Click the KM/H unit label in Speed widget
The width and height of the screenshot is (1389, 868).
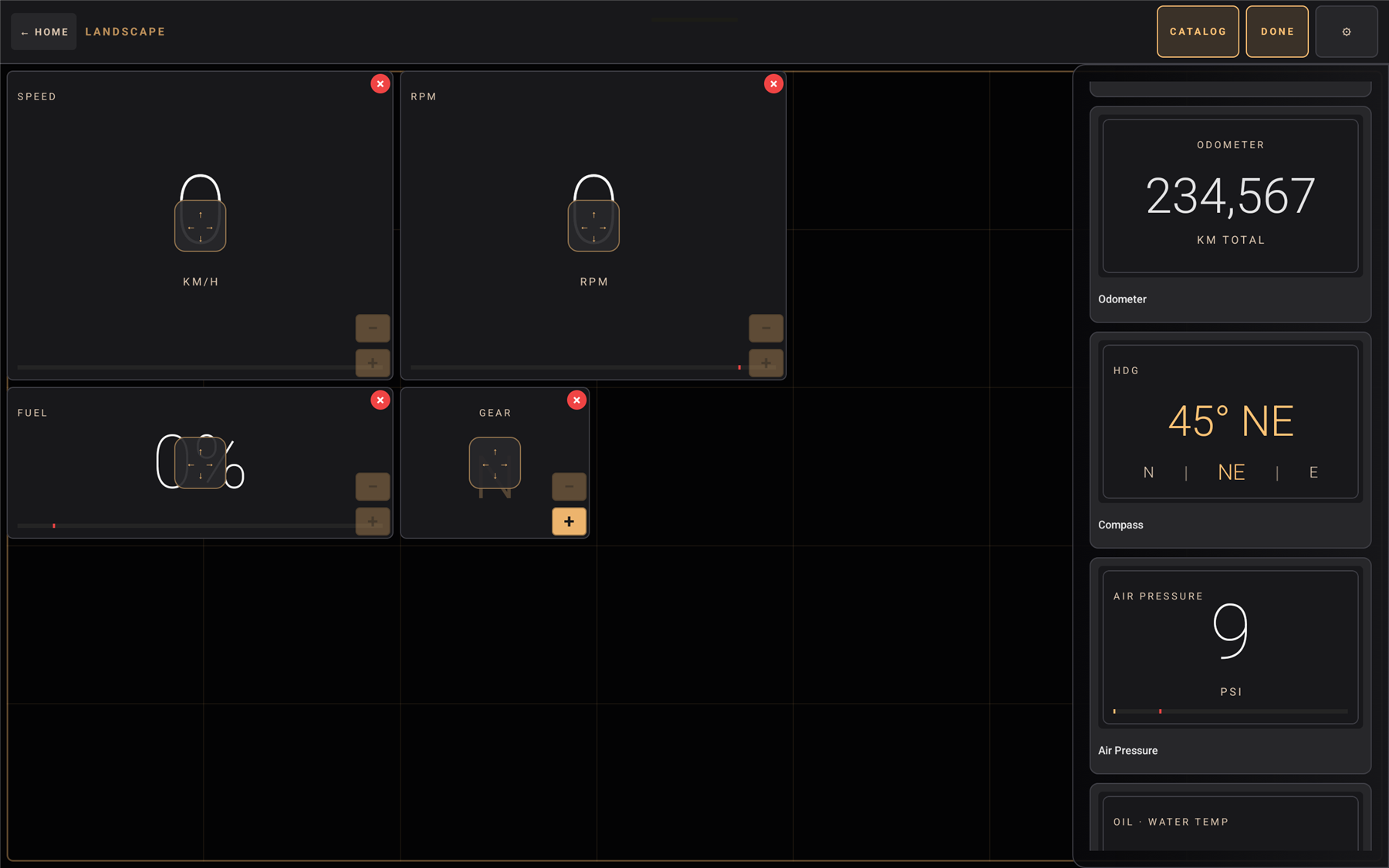[x=201, y=282]
